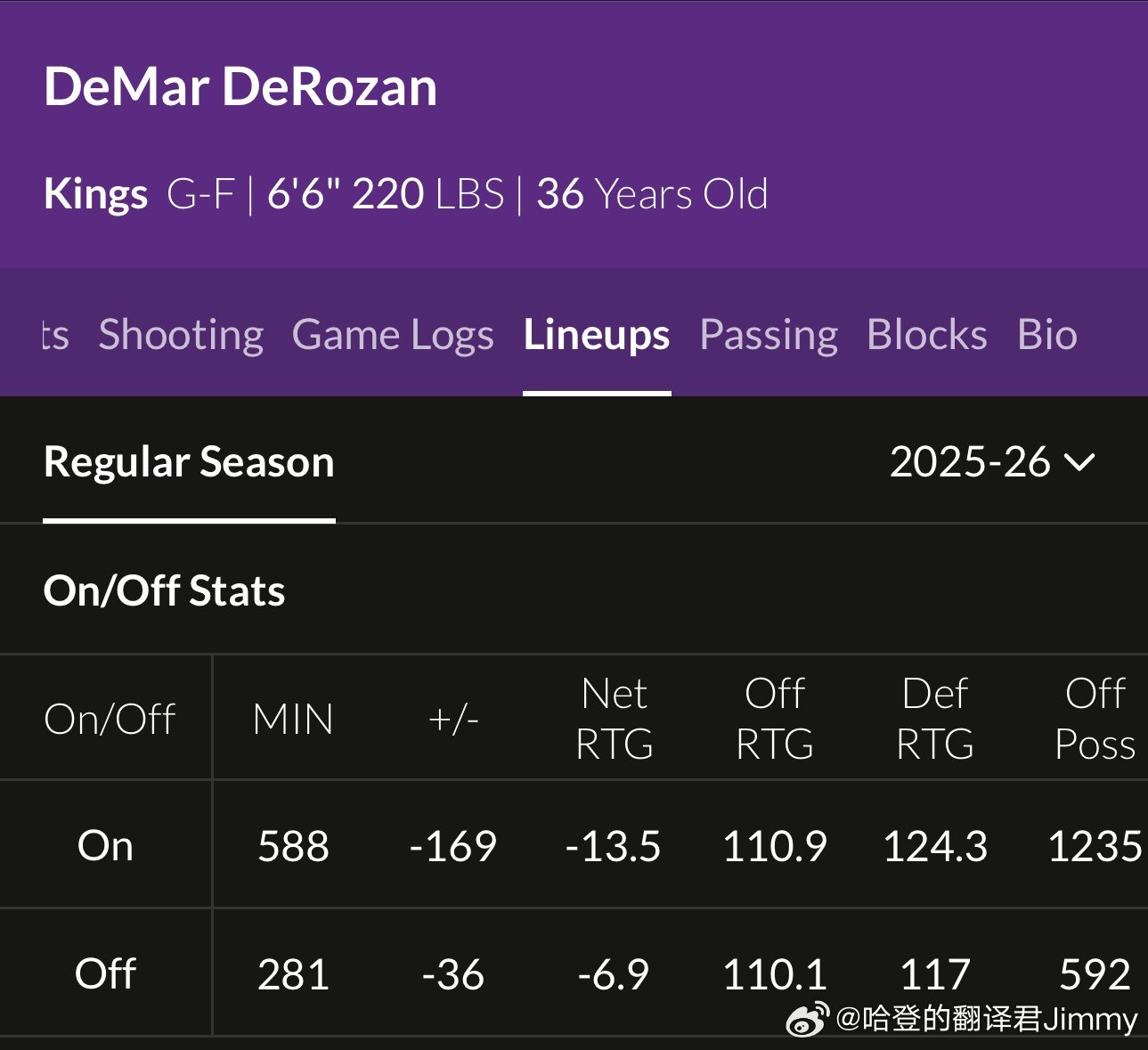Select the Regular Season tab
1148x1050 pixels.
coord(189,462)
